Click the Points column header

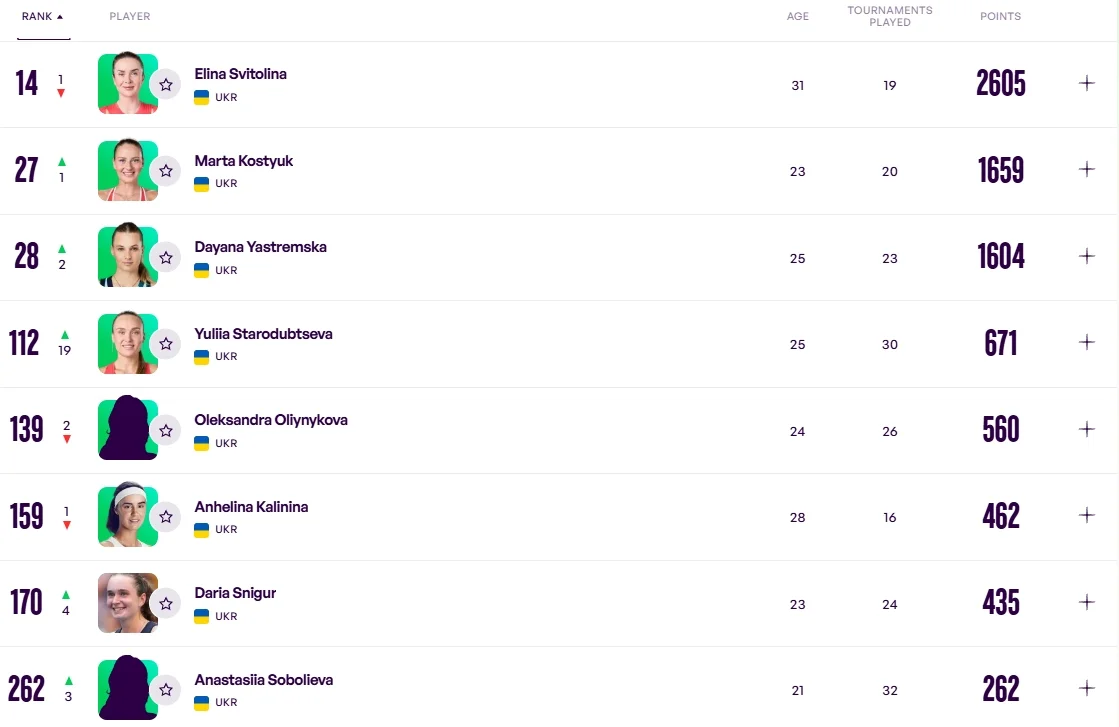(1000, 17)
